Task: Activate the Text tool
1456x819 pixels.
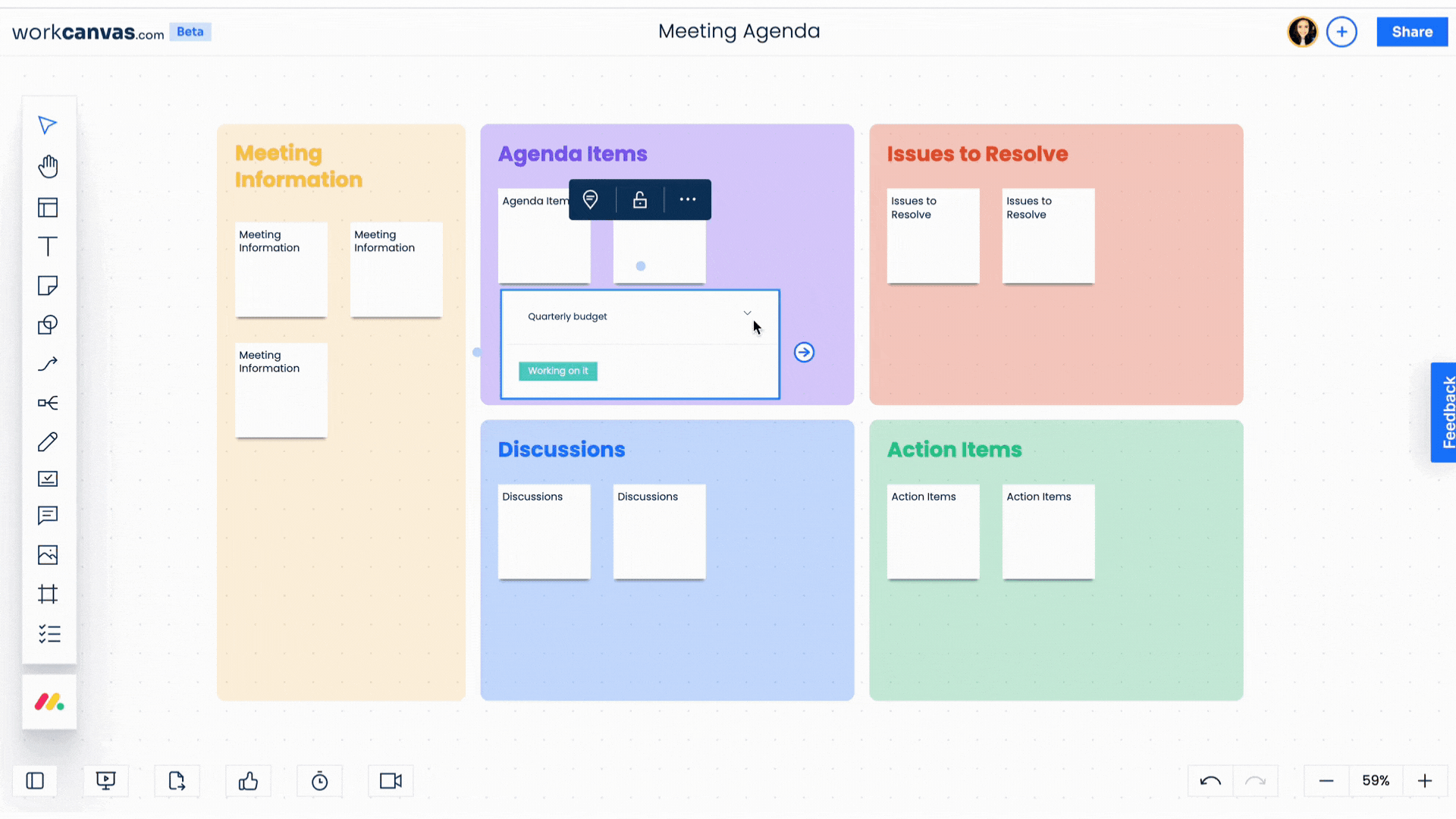Action: coord(48,246)
